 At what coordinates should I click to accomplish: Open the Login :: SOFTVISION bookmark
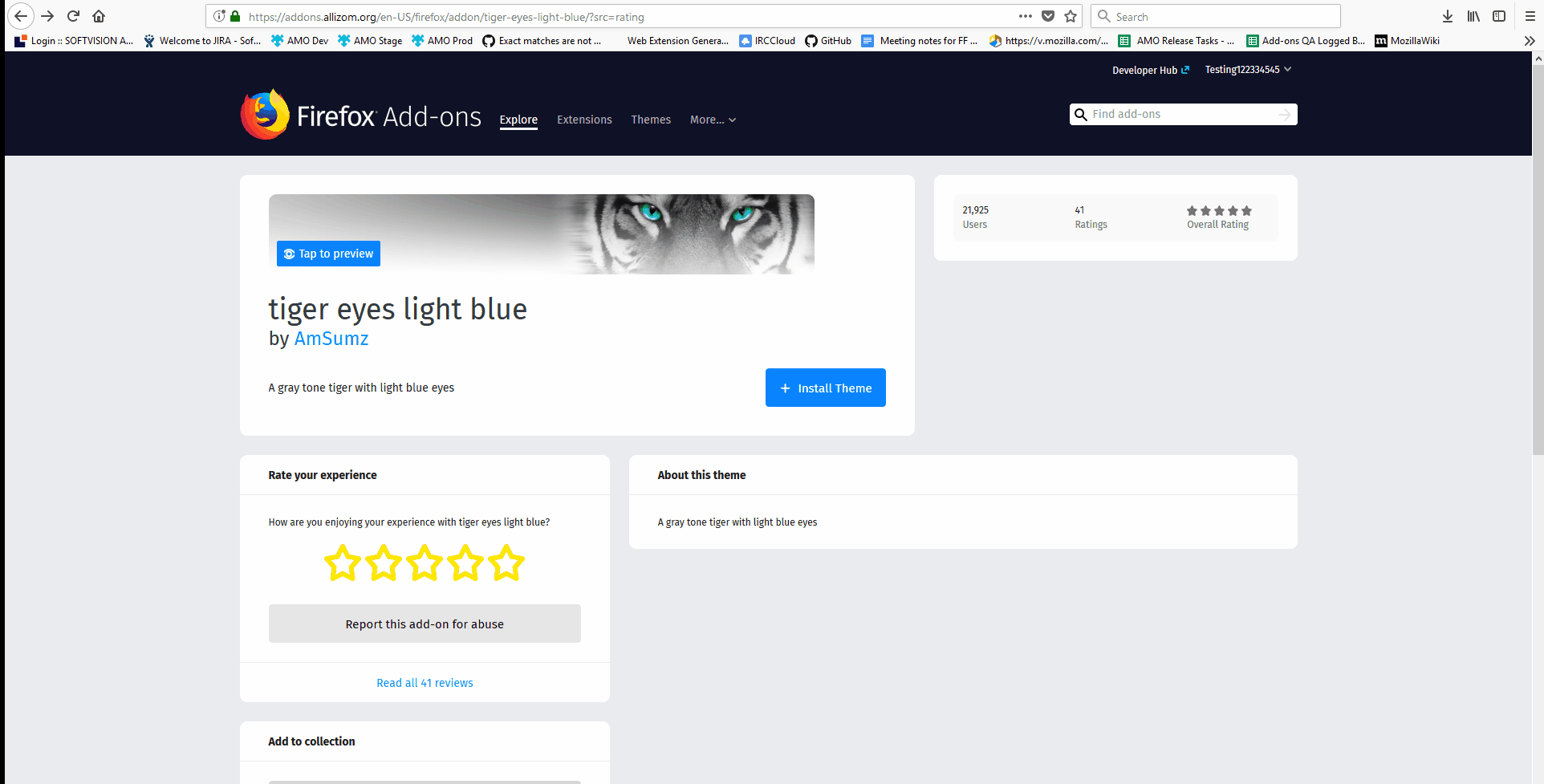[74, 41]
